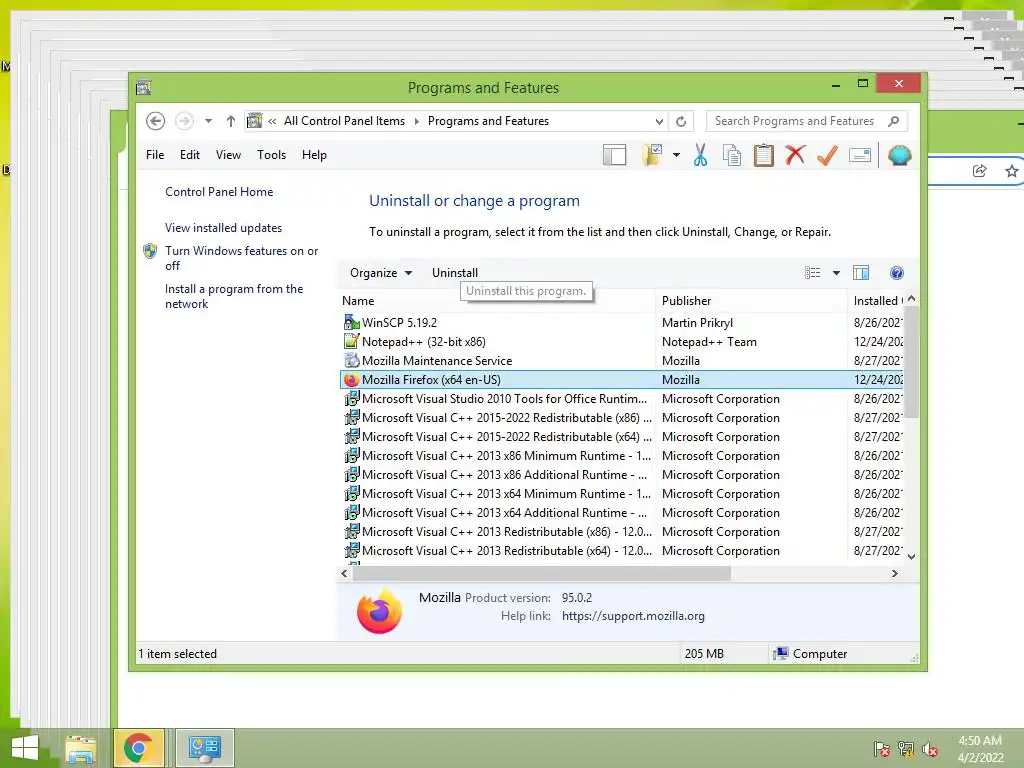The height and width of the screenshot is (768, 1024).
Task: Click the red X Delete toolbar icon
Action: coord(795,155)
